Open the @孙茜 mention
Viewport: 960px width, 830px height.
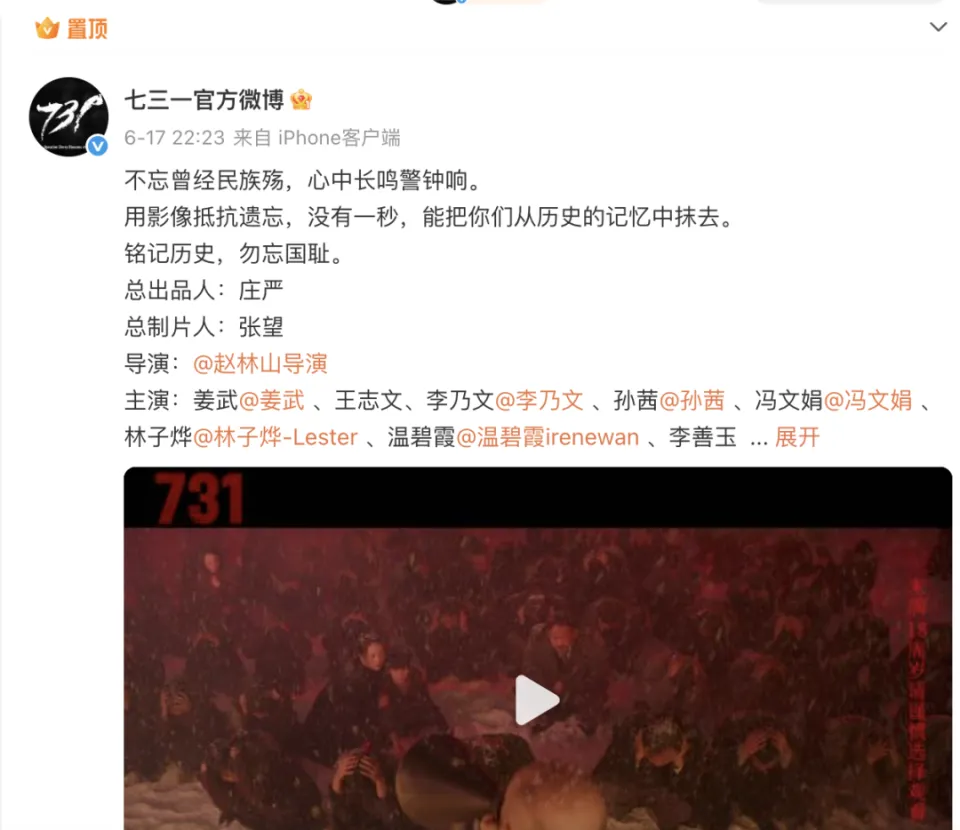tap(692, 400)
